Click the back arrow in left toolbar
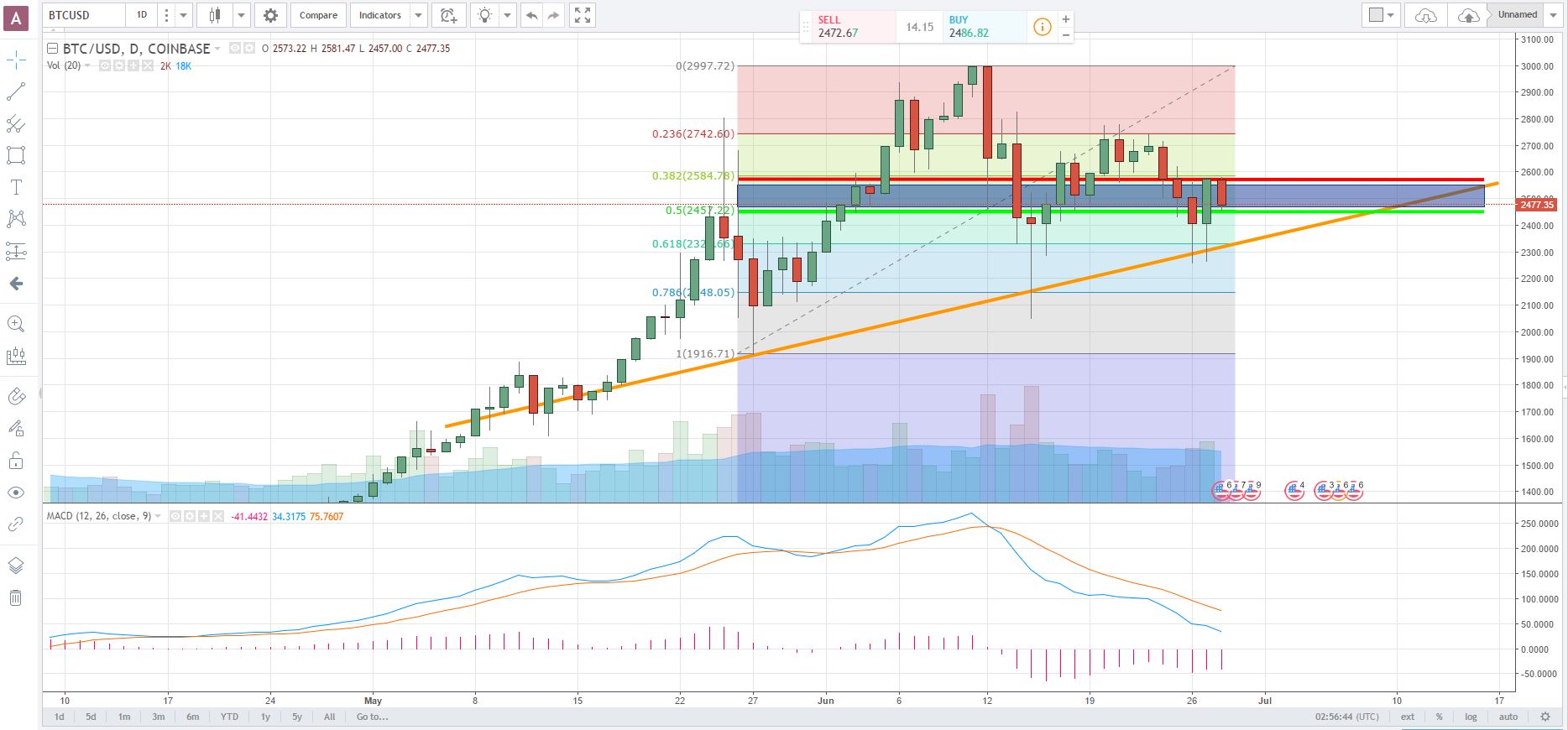The height and width of the screenshot is (730, 1568). (x=16, y=284)
